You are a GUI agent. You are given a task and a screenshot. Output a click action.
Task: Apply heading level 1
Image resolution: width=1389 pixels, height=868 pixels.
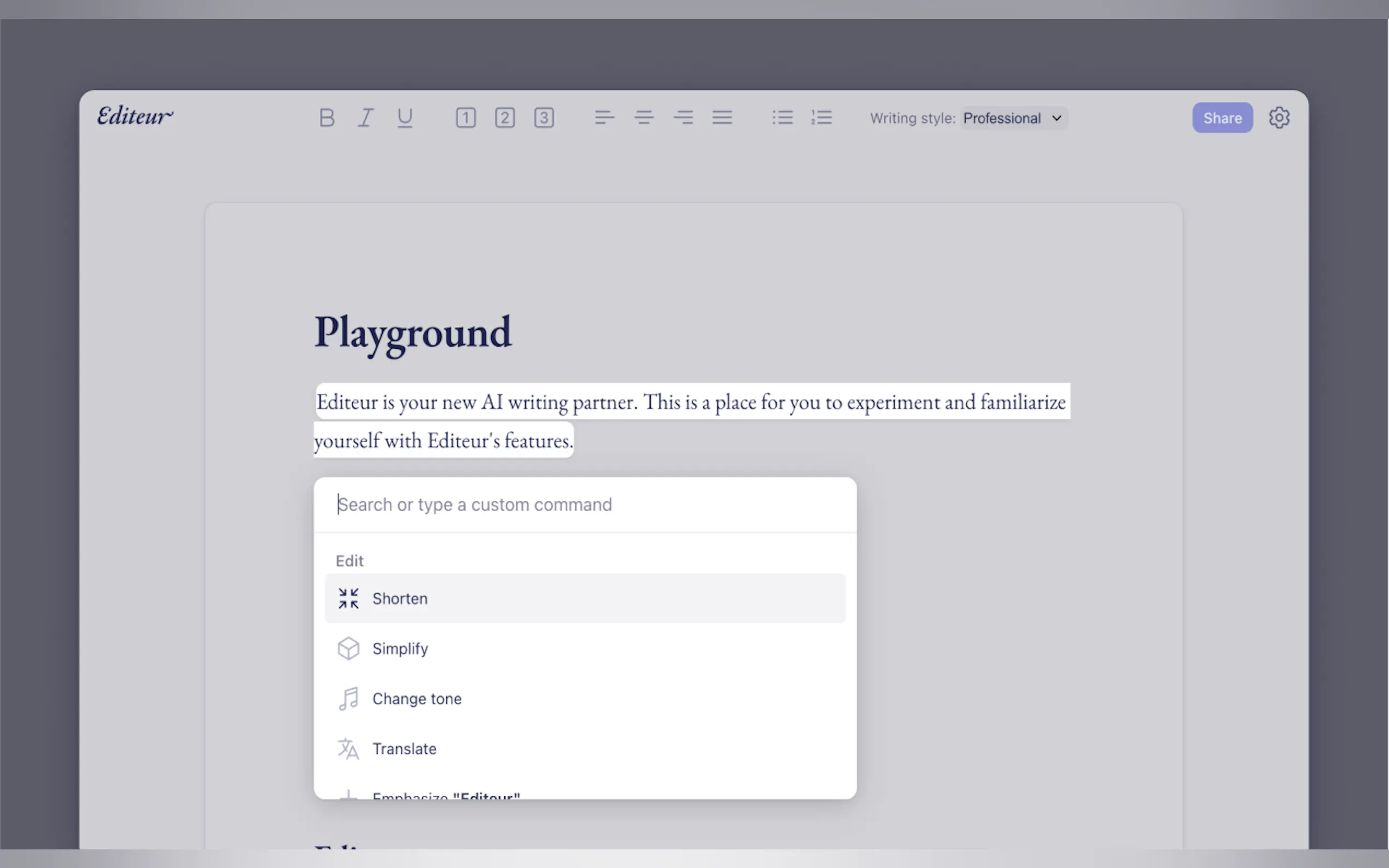[x=466, y=118]
